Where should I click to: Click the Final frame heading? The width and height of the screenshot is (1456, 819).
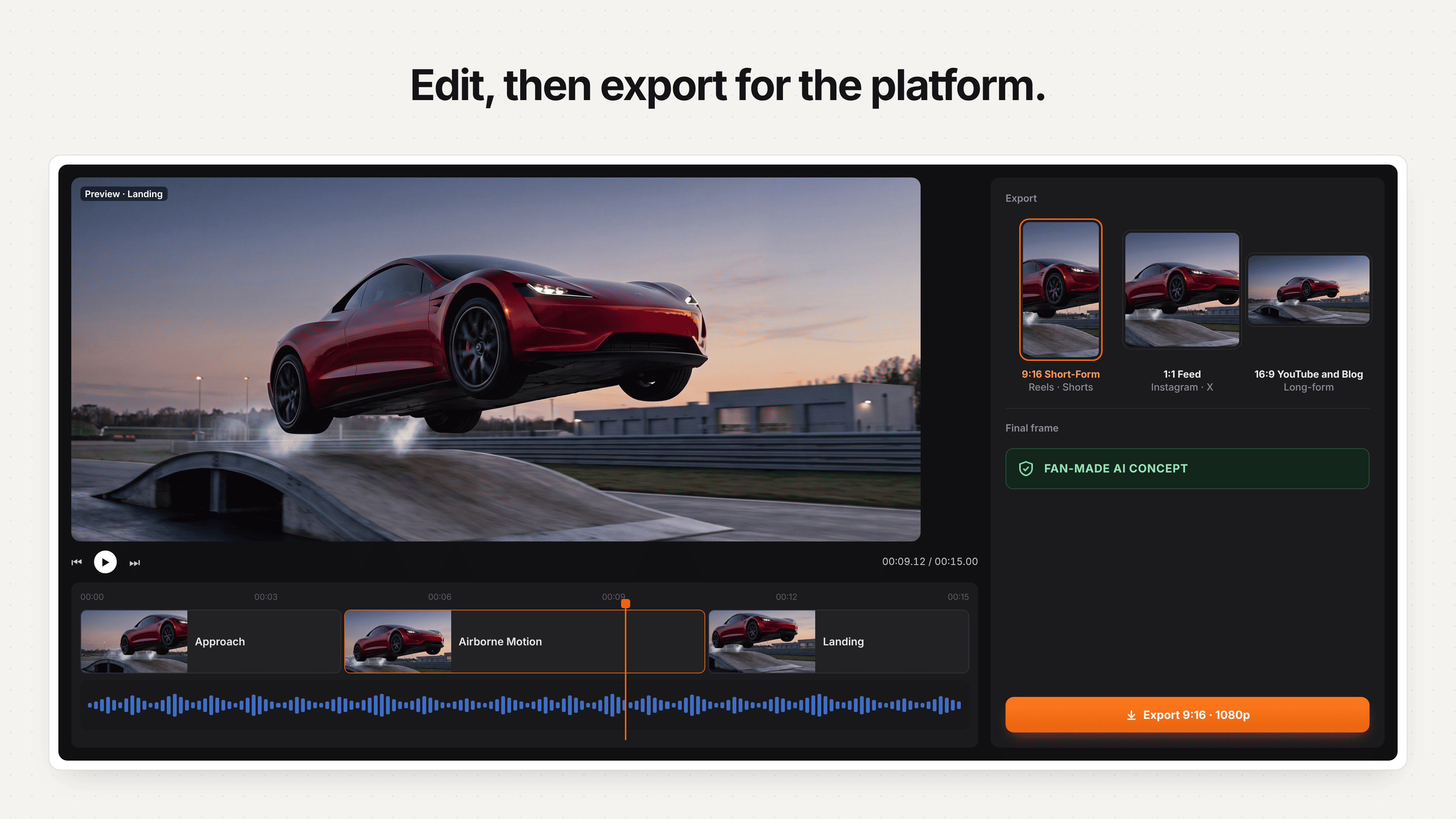(1031, 428)
